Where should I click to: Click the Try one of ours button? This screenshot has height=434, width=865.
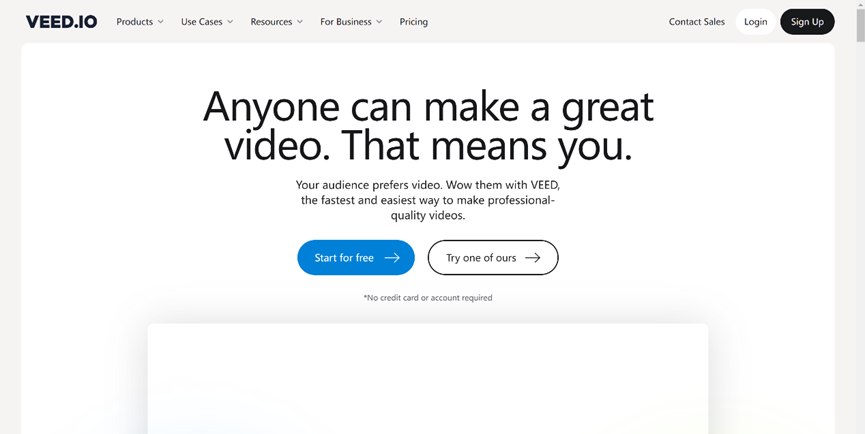coord(493,258)
